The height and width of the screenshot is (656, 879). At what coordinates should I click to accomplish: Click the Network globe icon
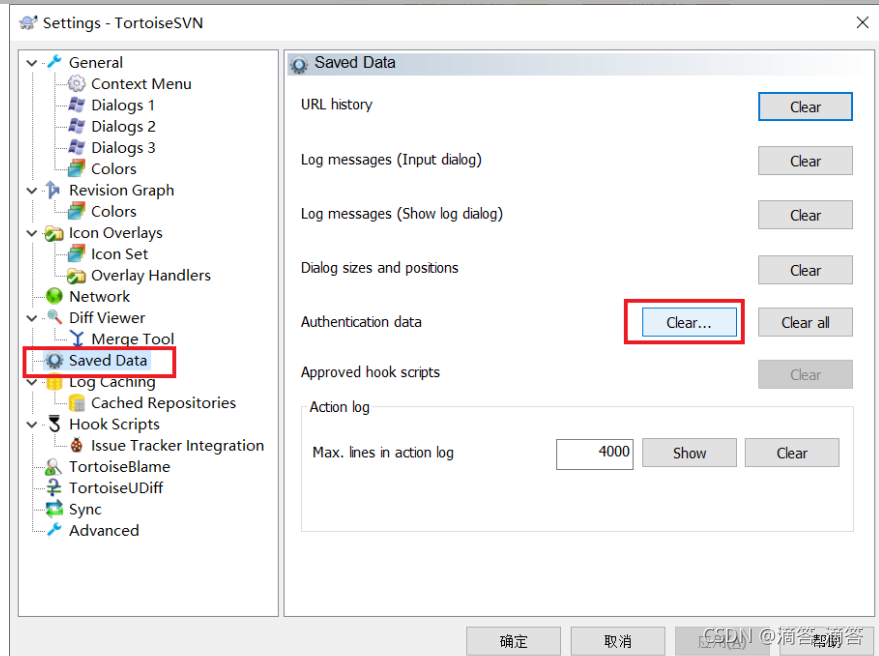pos(54,296)
